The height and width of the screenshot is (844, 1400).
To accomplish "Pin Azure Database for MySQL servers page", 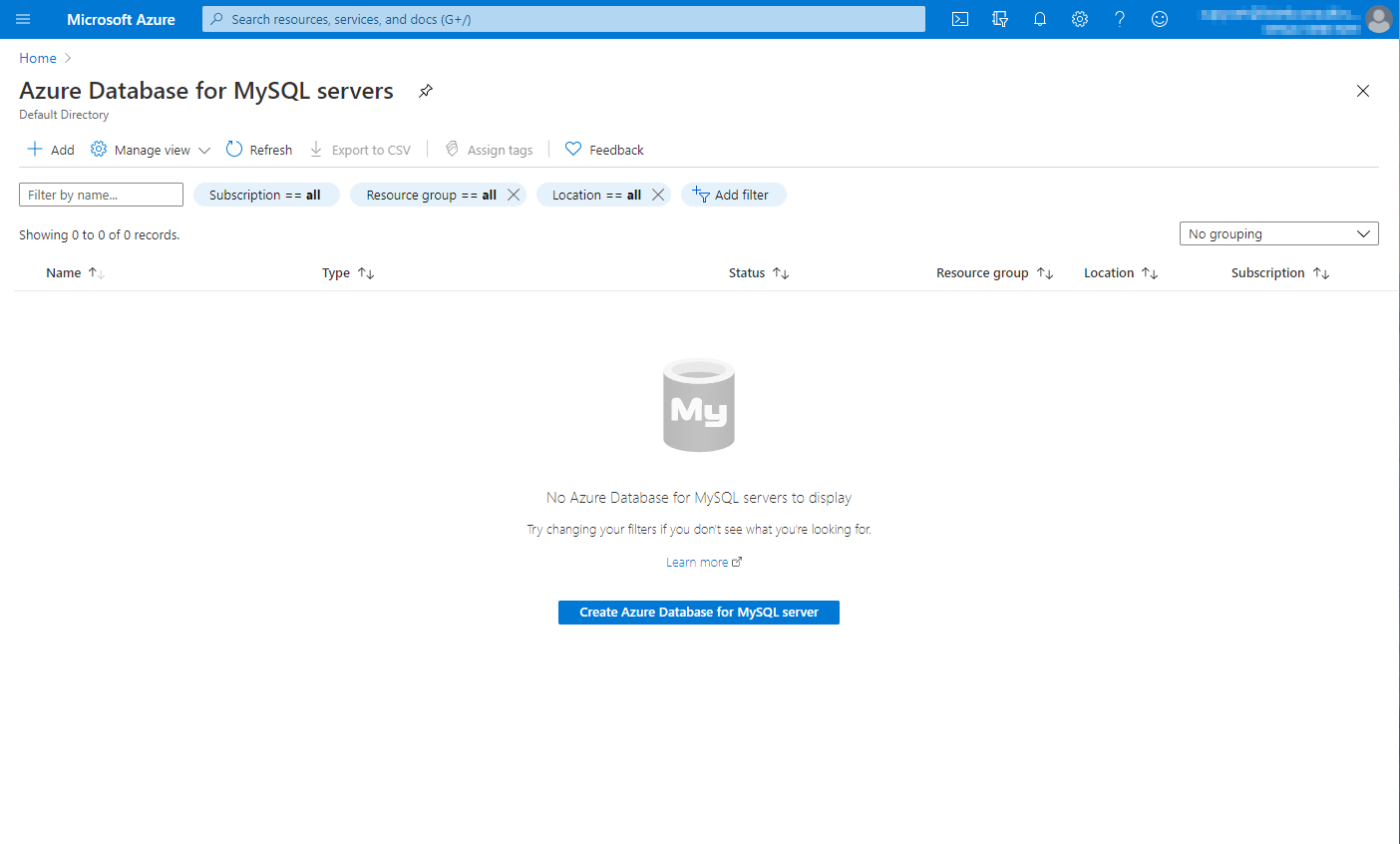I will pos(425,90).
